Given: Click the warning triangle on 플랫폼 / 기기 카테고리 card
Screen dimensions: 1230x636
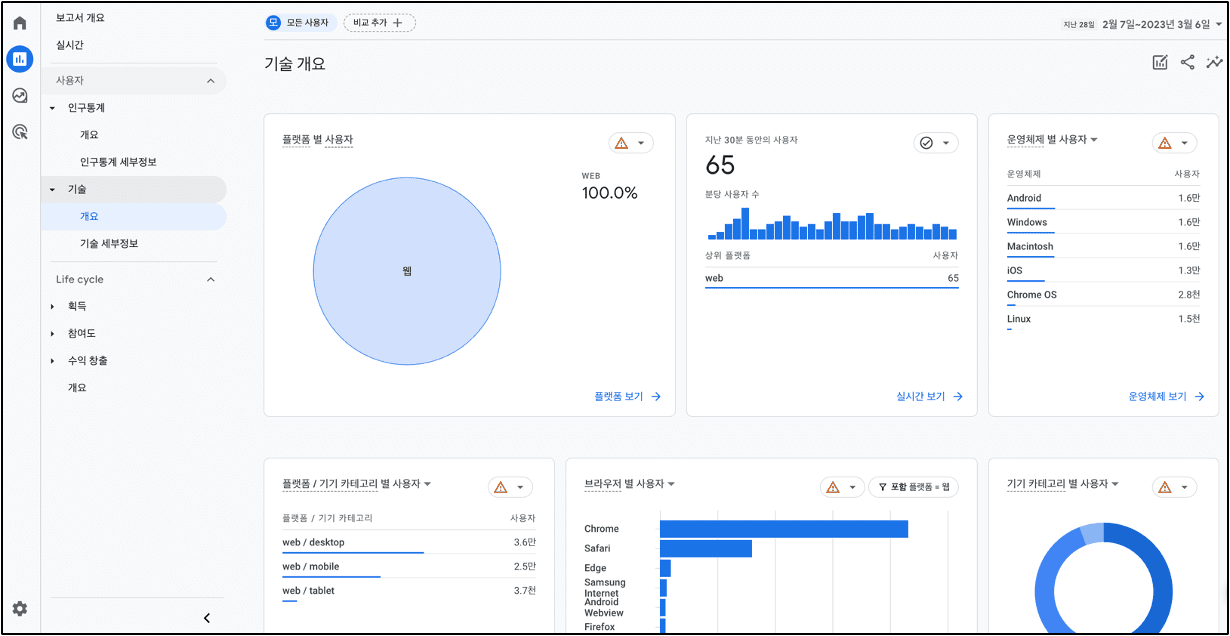Looking at the screenshot, I should click(500, 487).
